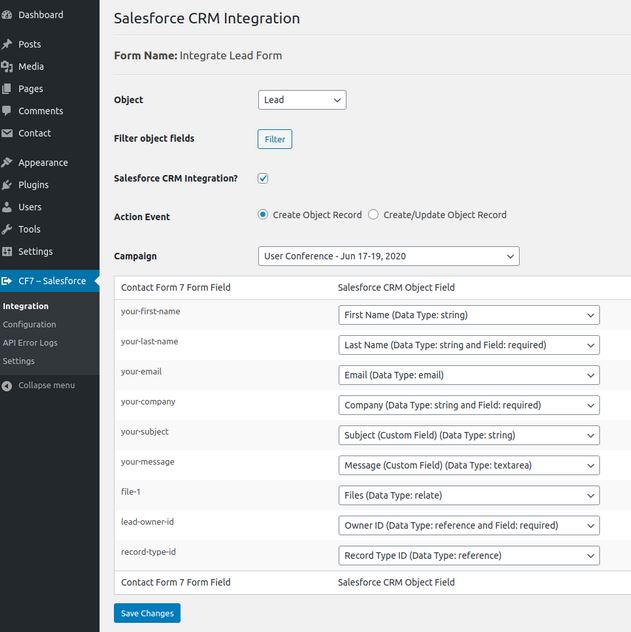
Task: Open the Media menu label
Action: pos(31,67)
